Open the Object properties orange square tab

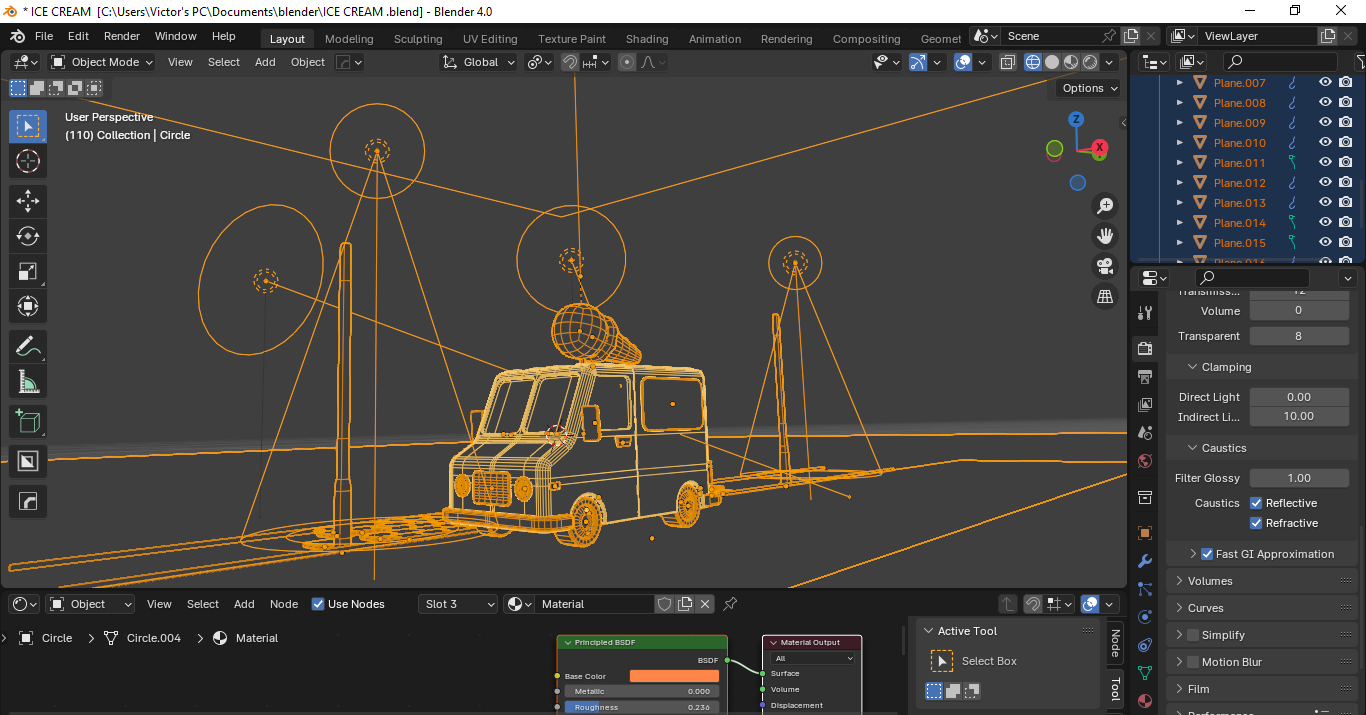coord(1146,533)
